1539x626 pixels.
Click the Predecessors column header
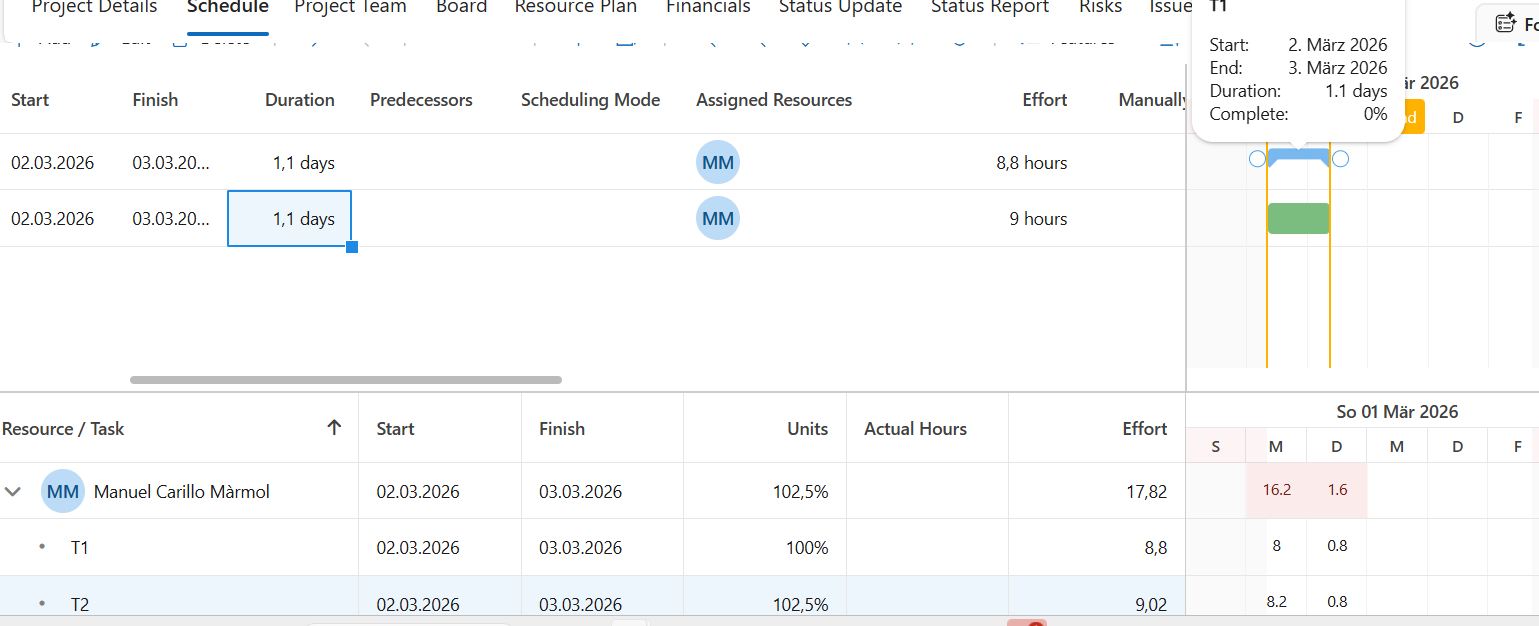(421, 100)
